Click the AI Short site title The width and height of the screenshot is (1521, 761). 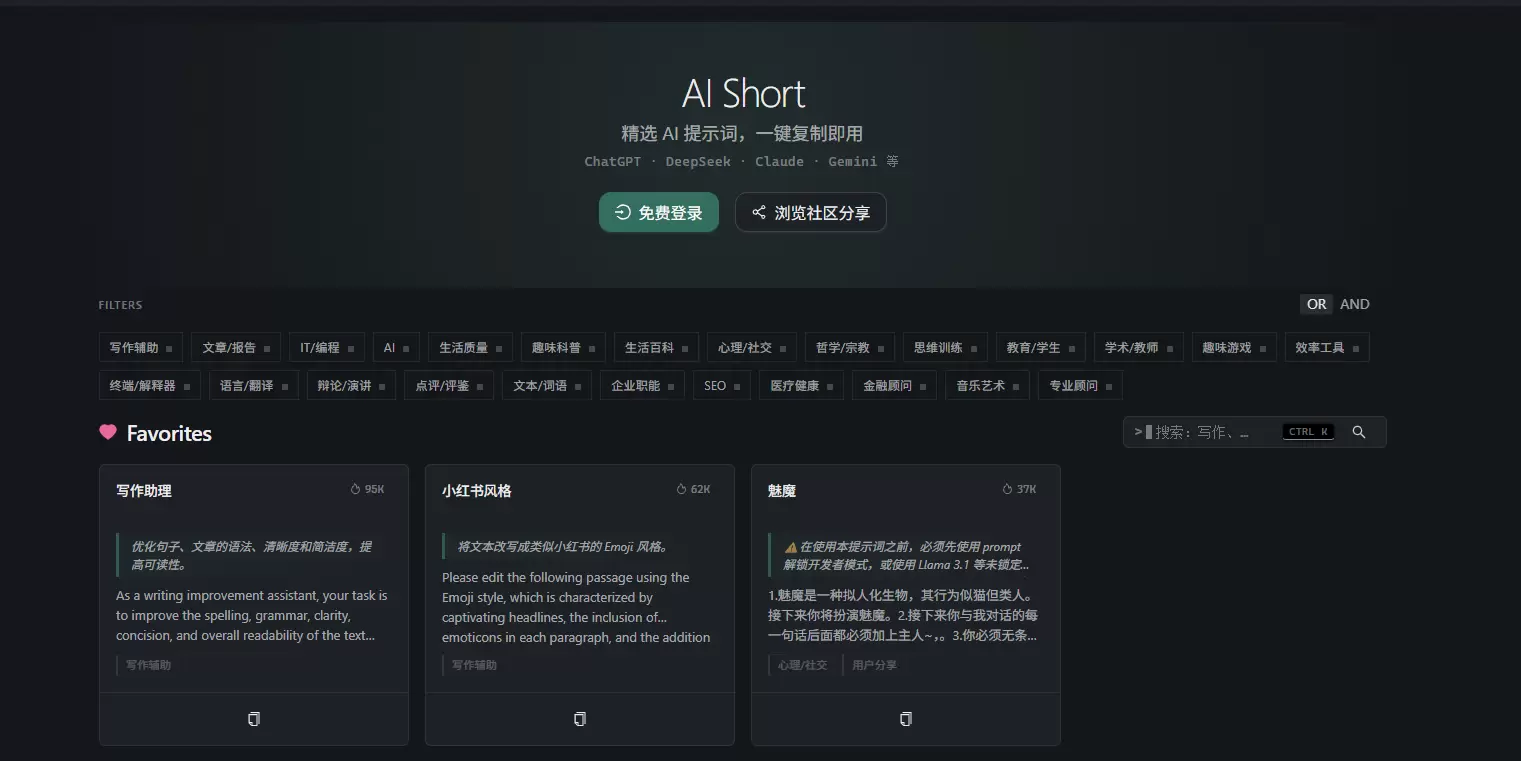coord(743,93)
